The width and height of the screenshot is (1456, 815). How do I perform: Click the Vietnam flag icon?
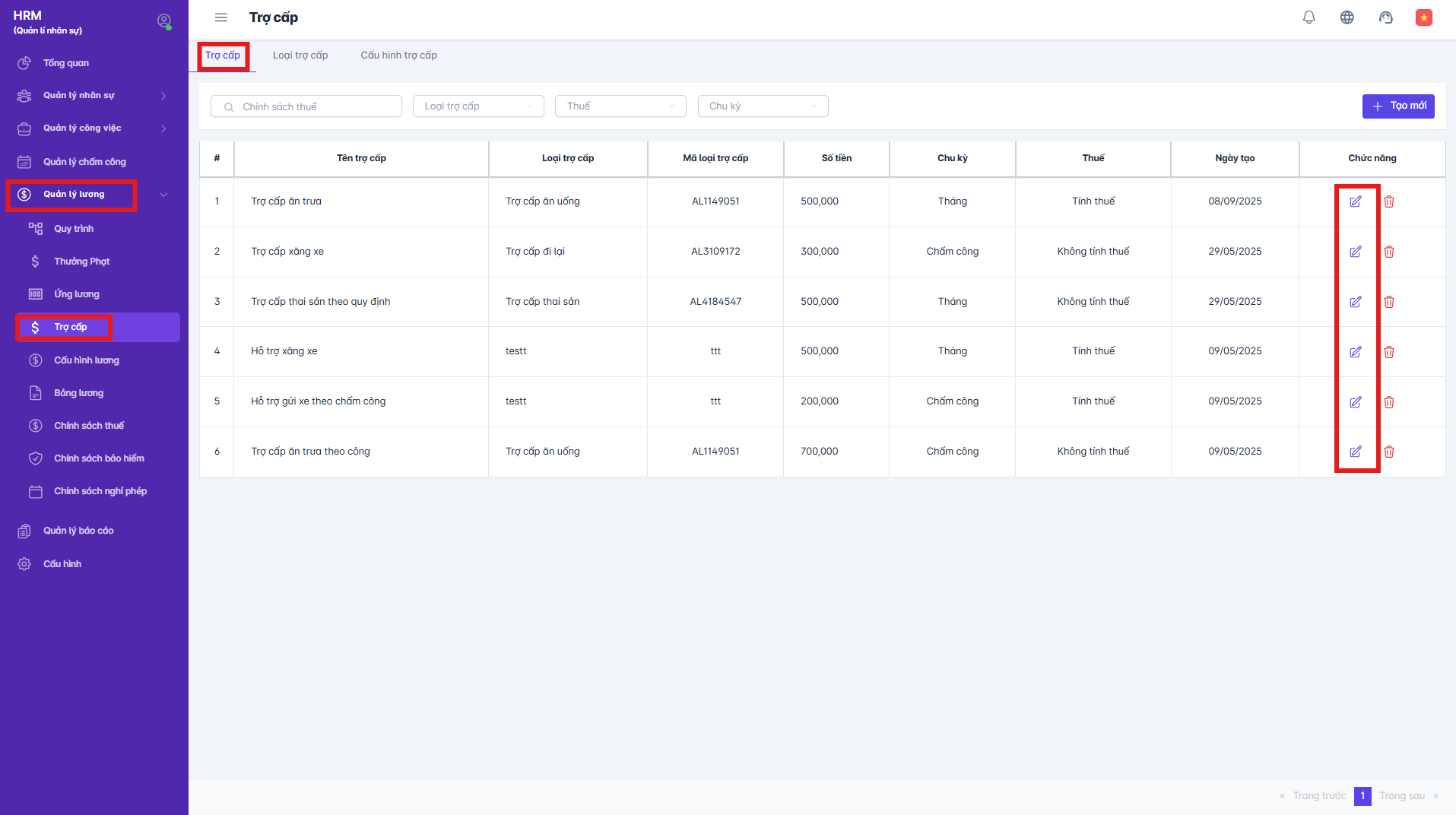(x=1423, y=17)
